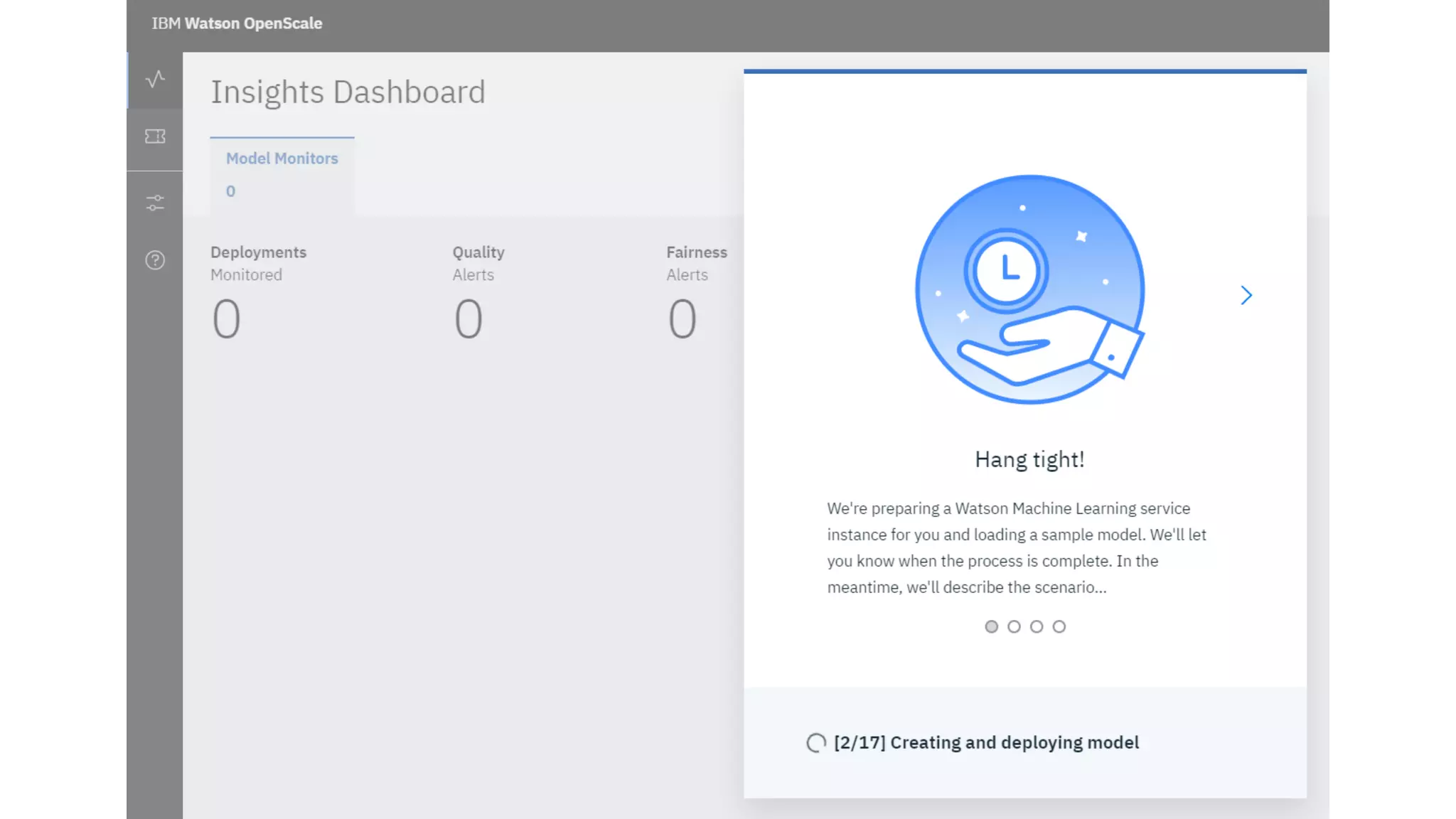Click the Model Monitors count of 0
Viewport: 1456px width, 819px height.
click(230, 191)
